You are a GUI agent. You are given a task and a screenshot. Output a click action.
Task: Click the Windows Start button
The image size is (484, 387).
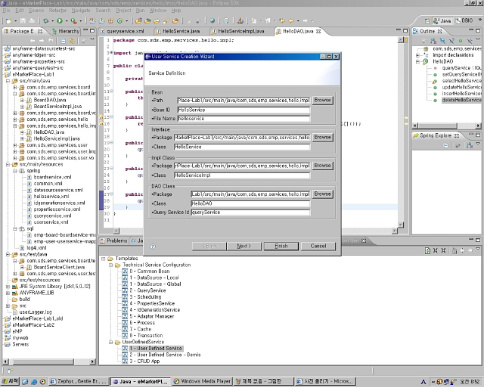(x=10, y=381)
